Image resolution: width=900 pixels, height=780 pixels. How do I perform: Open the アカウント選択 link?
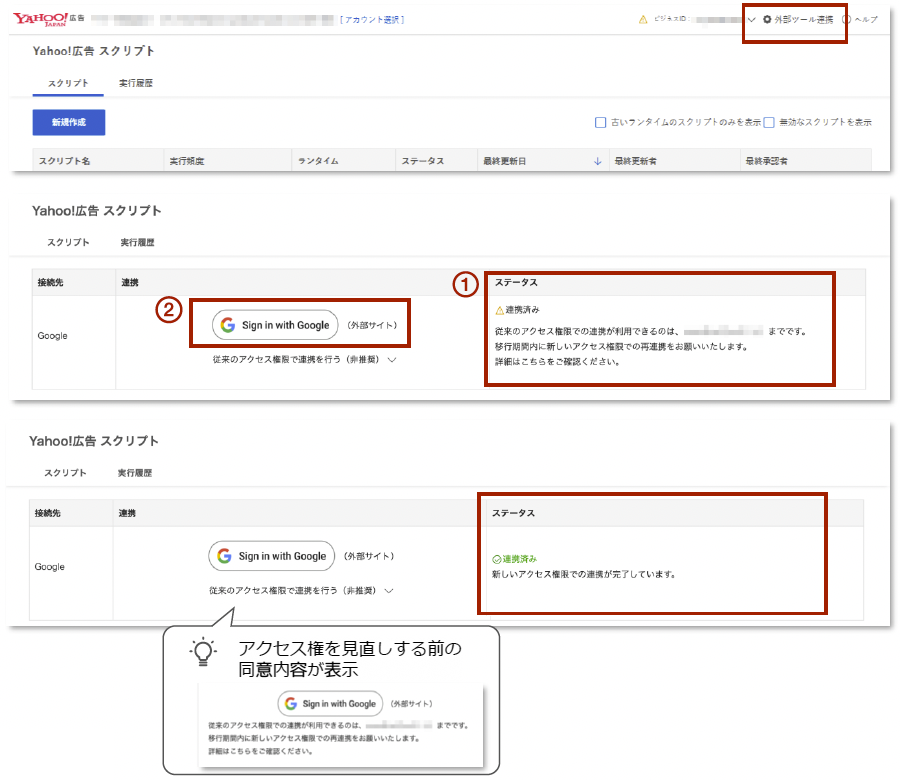372,20
